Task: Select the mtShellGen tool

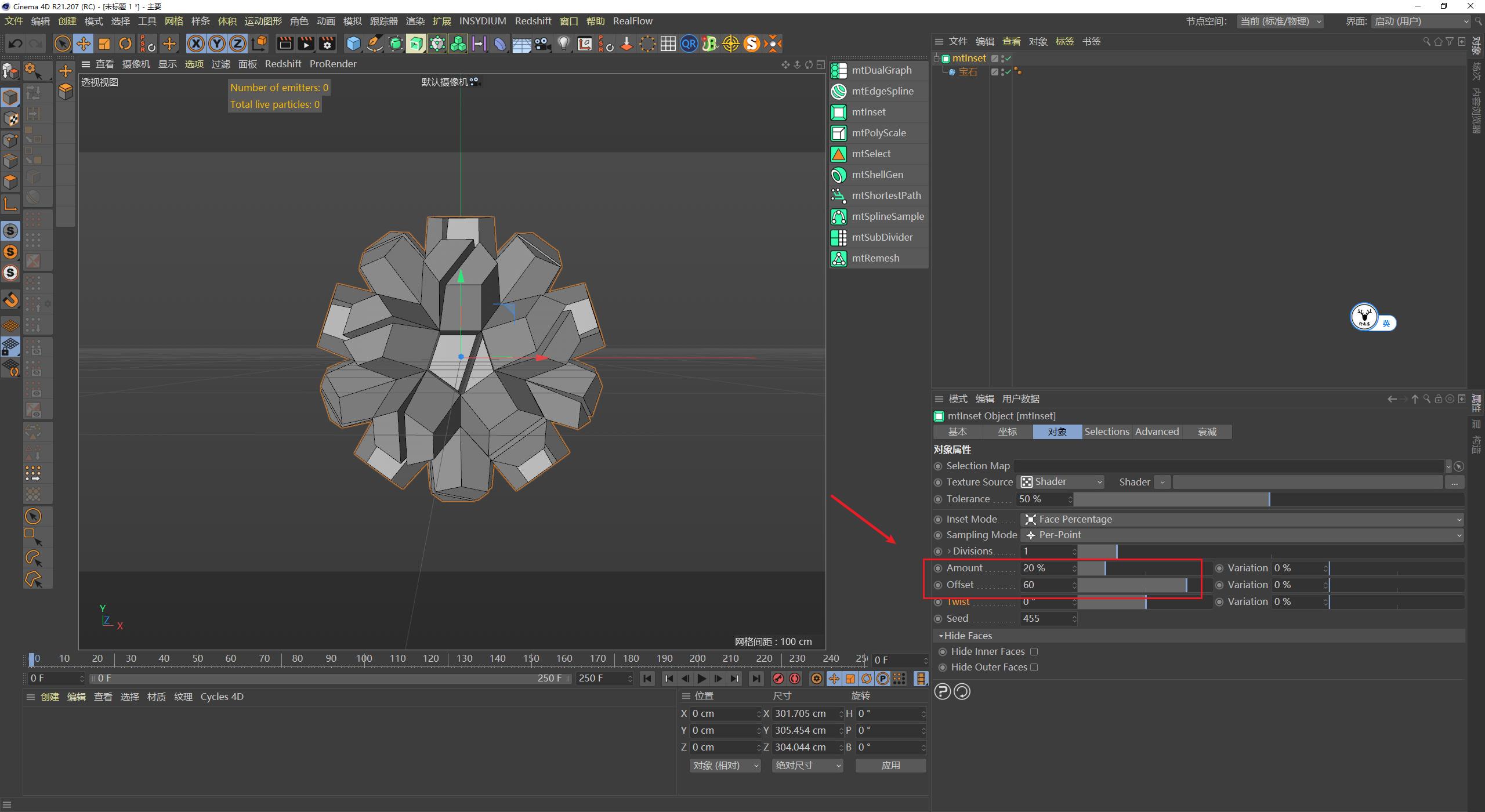Action: pyautogui.click(x=877, y=175)
